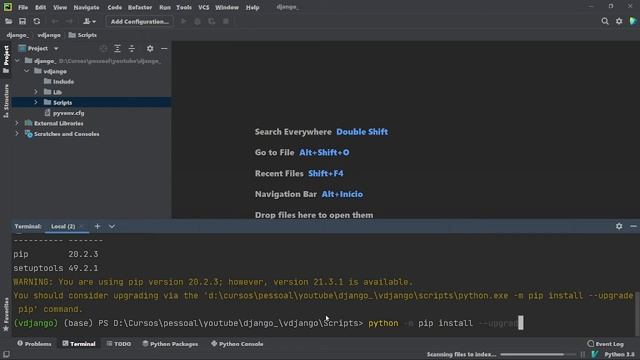640x360 pixels.
Task: Expand the Scripts folder
Action: 36,102
